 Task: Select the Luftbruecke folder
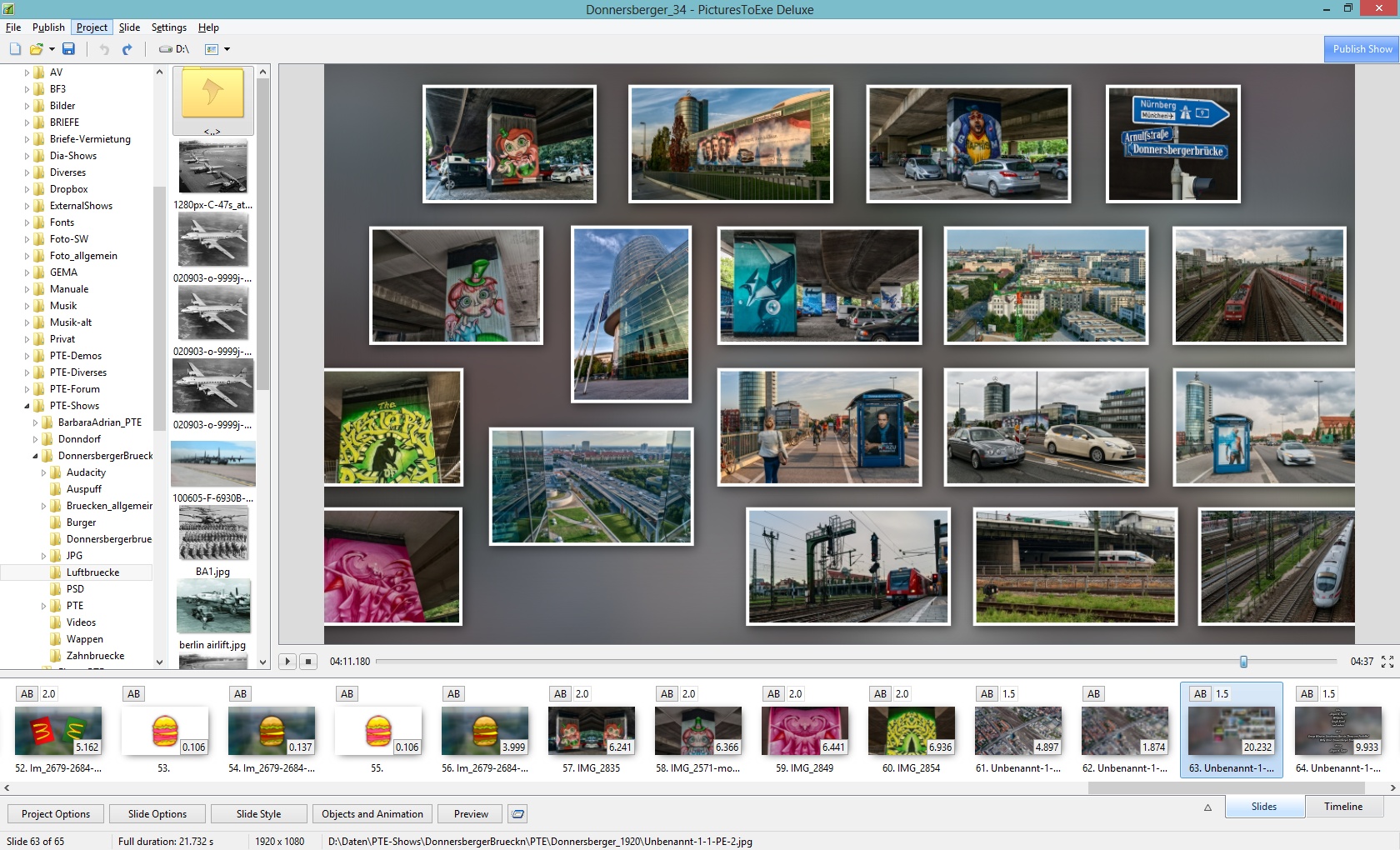click(x=92, y=572)
